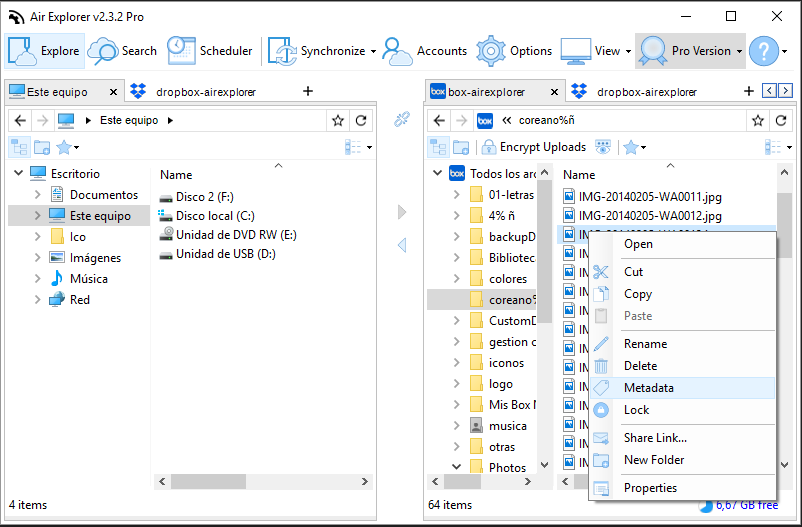Viewport: 802px width, 527px height.
Task: Click the Pro Version button
Action: click(x=685, y=51)
